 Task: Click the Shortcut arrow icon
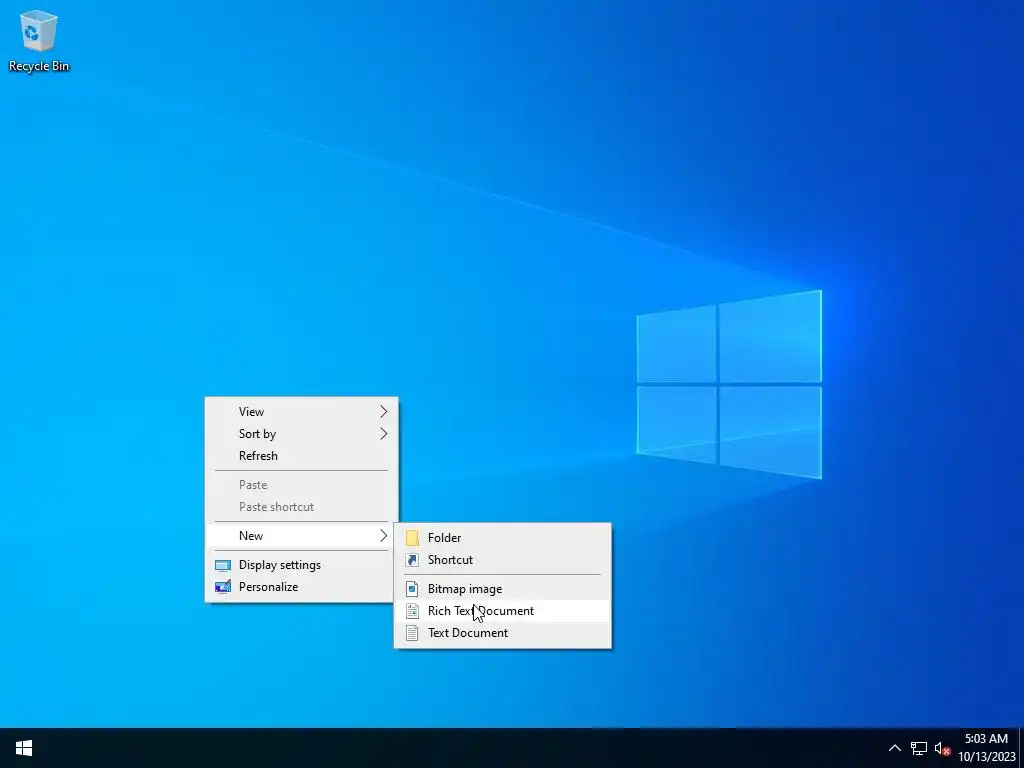412,560
